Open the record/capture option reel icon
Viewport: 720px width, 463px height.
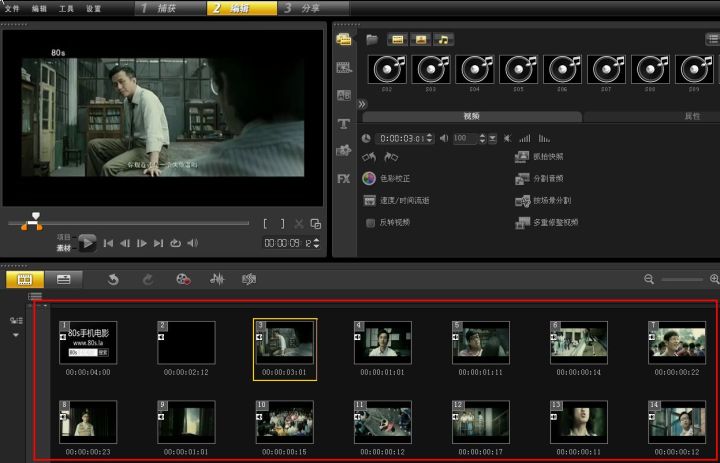pyautogui.click(x=183, y=279)
